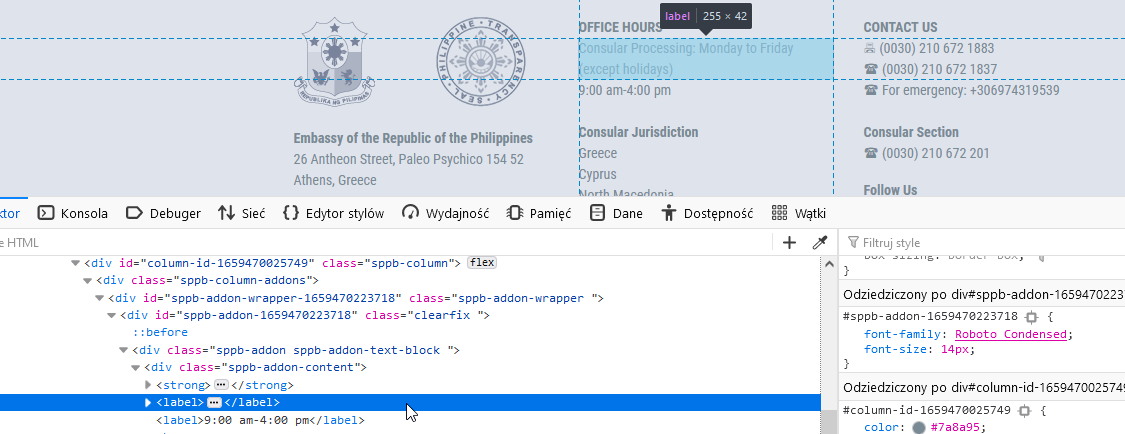
Task: Collapse the sppb-column-addons div node
Action: (x=88, y=281)
